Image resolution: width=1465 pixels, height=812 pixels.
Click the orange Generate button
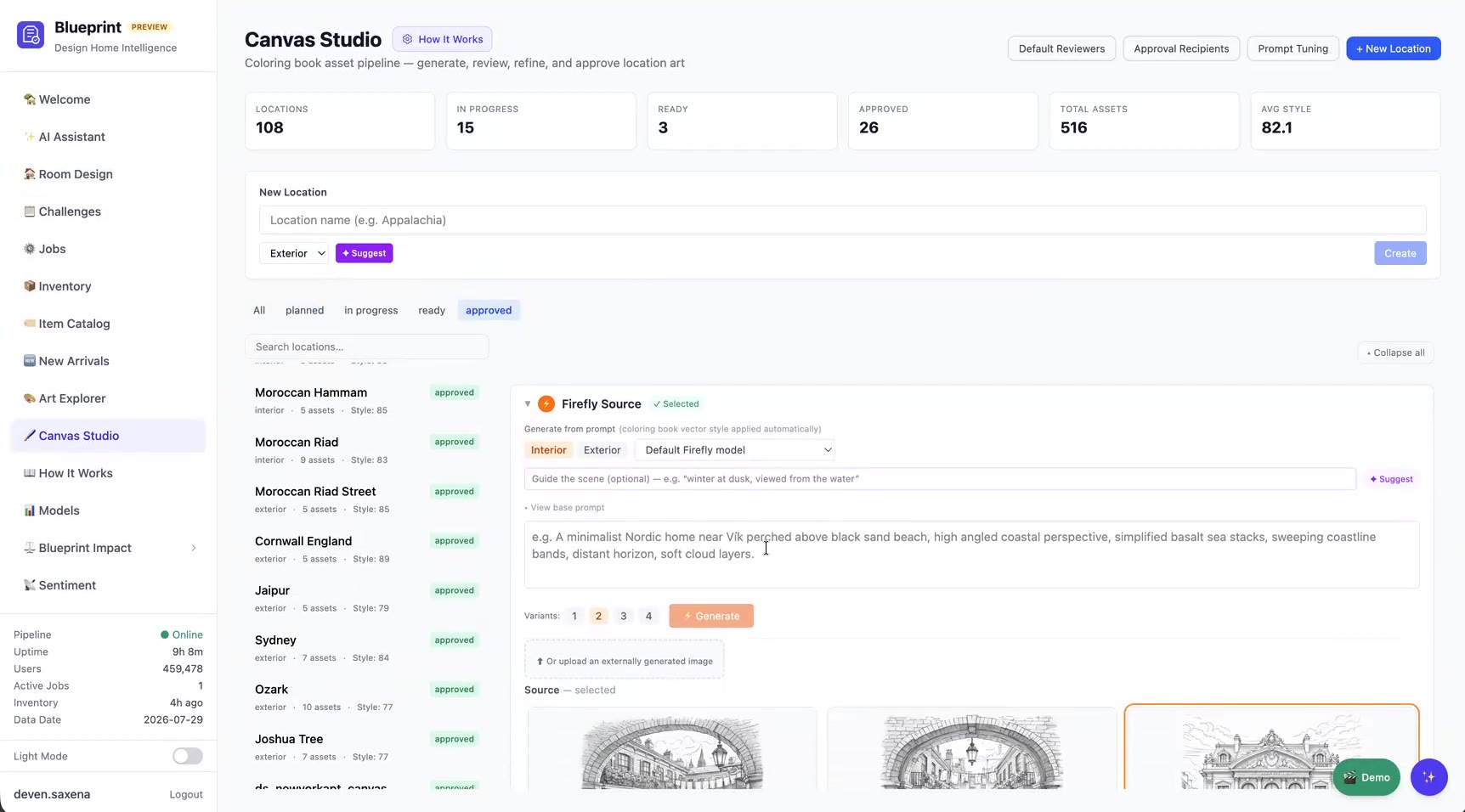coord(711,616)
